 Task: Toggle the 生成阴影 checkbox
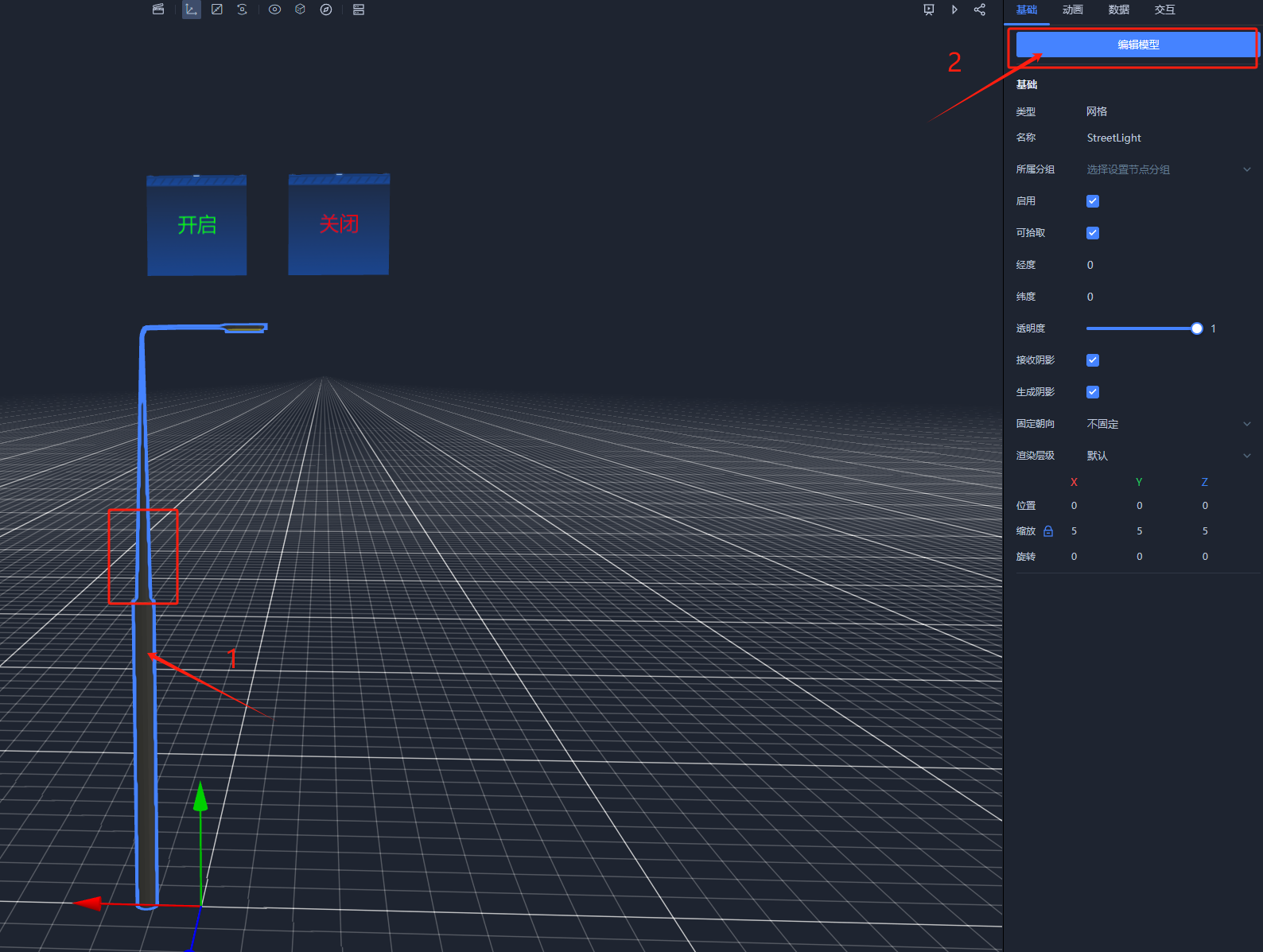pyautogui.click(x=1093, y=392)
